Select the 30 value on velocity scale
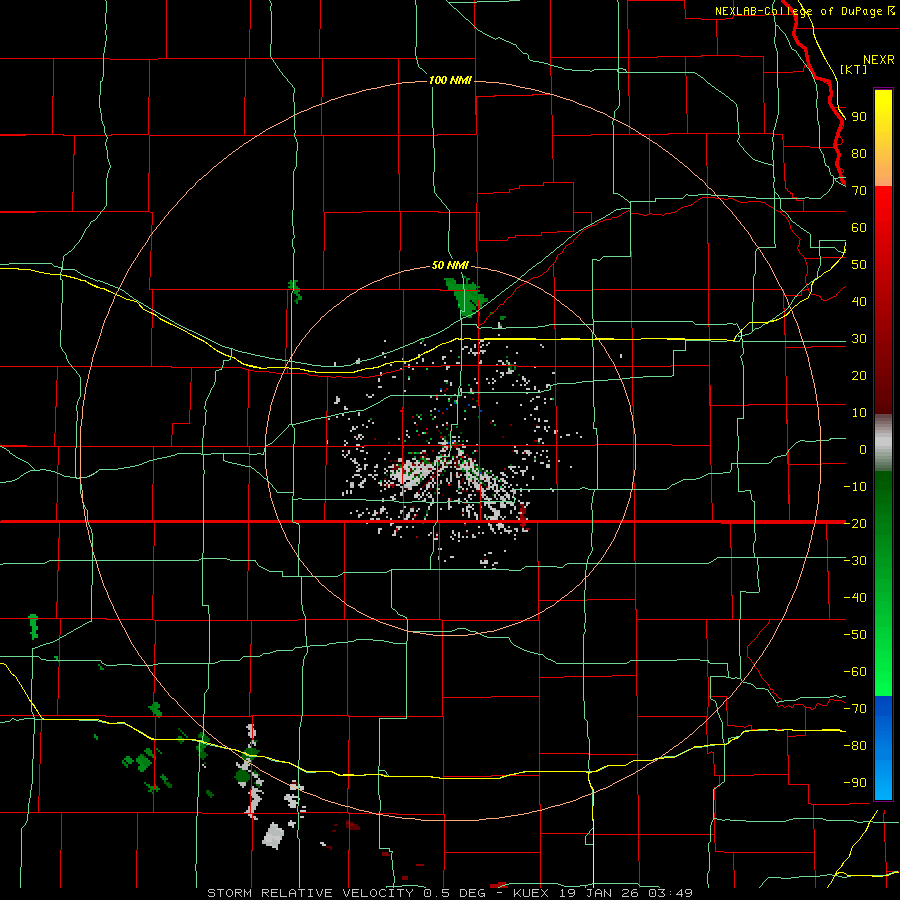The image size is (900, 900). pyautogui.click(x=859, y=339)
